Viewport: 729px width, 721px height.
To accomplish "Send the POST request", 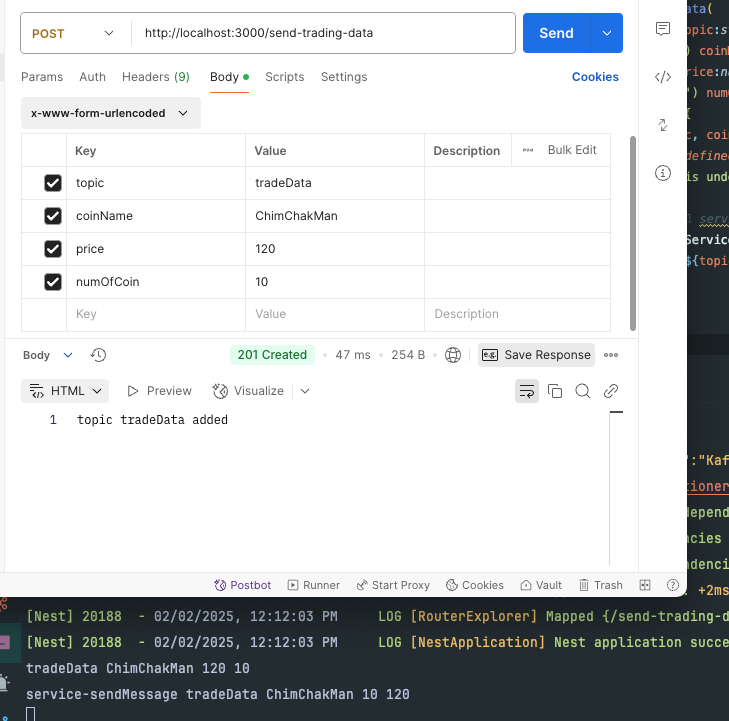I will [x=557, y=33].
